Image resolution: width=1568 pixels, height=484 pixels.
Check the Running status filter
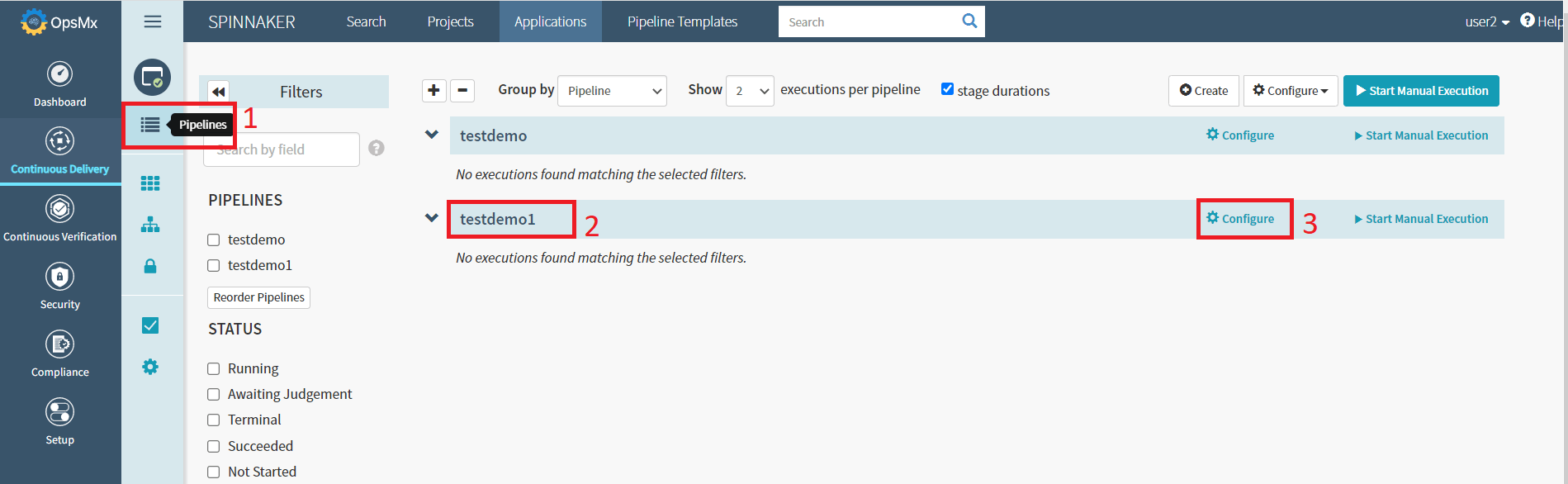click(x=213, y=368)
